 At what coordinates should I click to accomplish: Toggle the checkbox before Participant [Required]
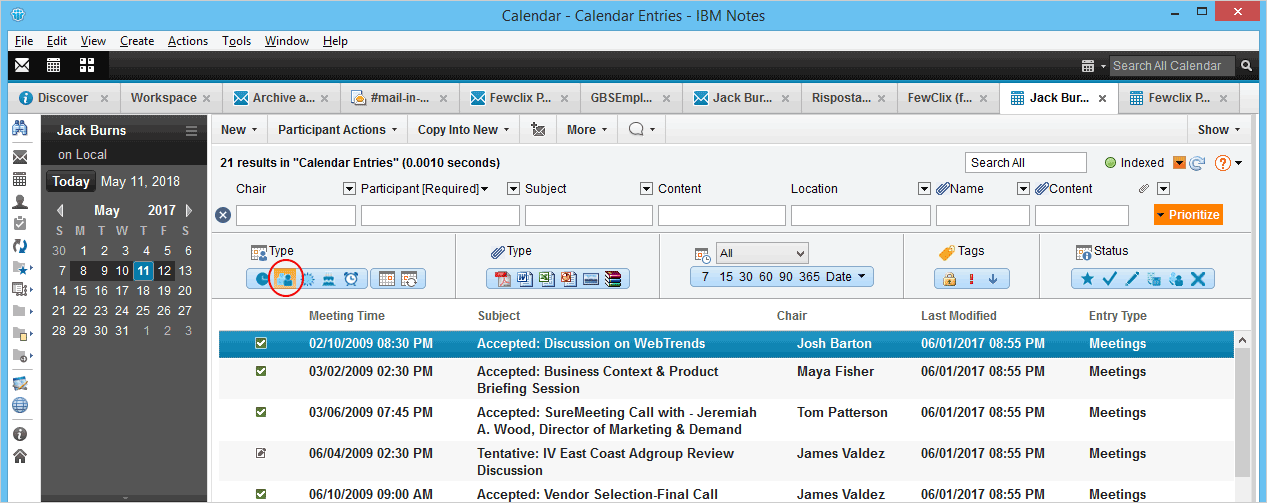coord(349,189)
